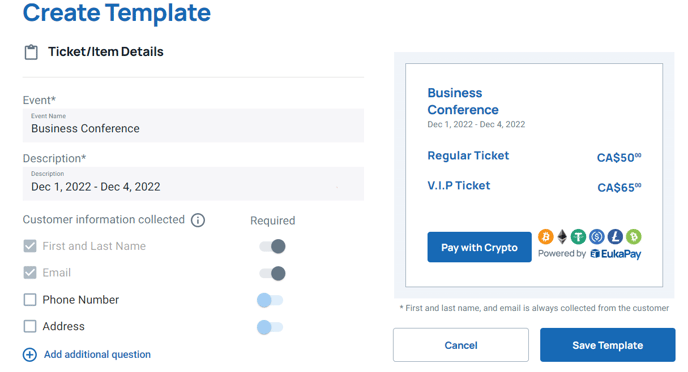This screenshot has width=688, height=372.
Task: Click the green Bitcoin Cash icon
Action: [x=634, y=237]
